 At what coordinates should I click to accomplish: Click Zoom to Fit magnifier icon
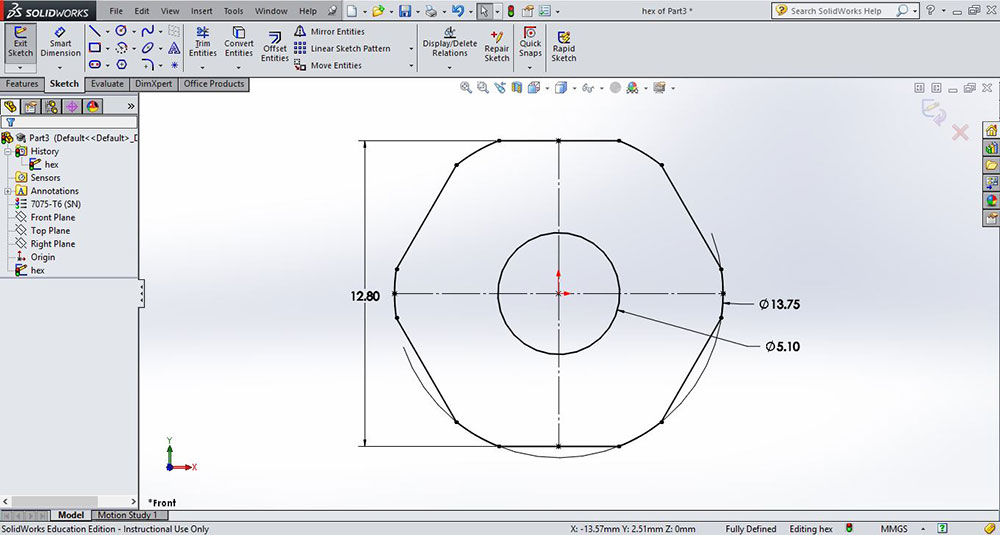[466, 88]
